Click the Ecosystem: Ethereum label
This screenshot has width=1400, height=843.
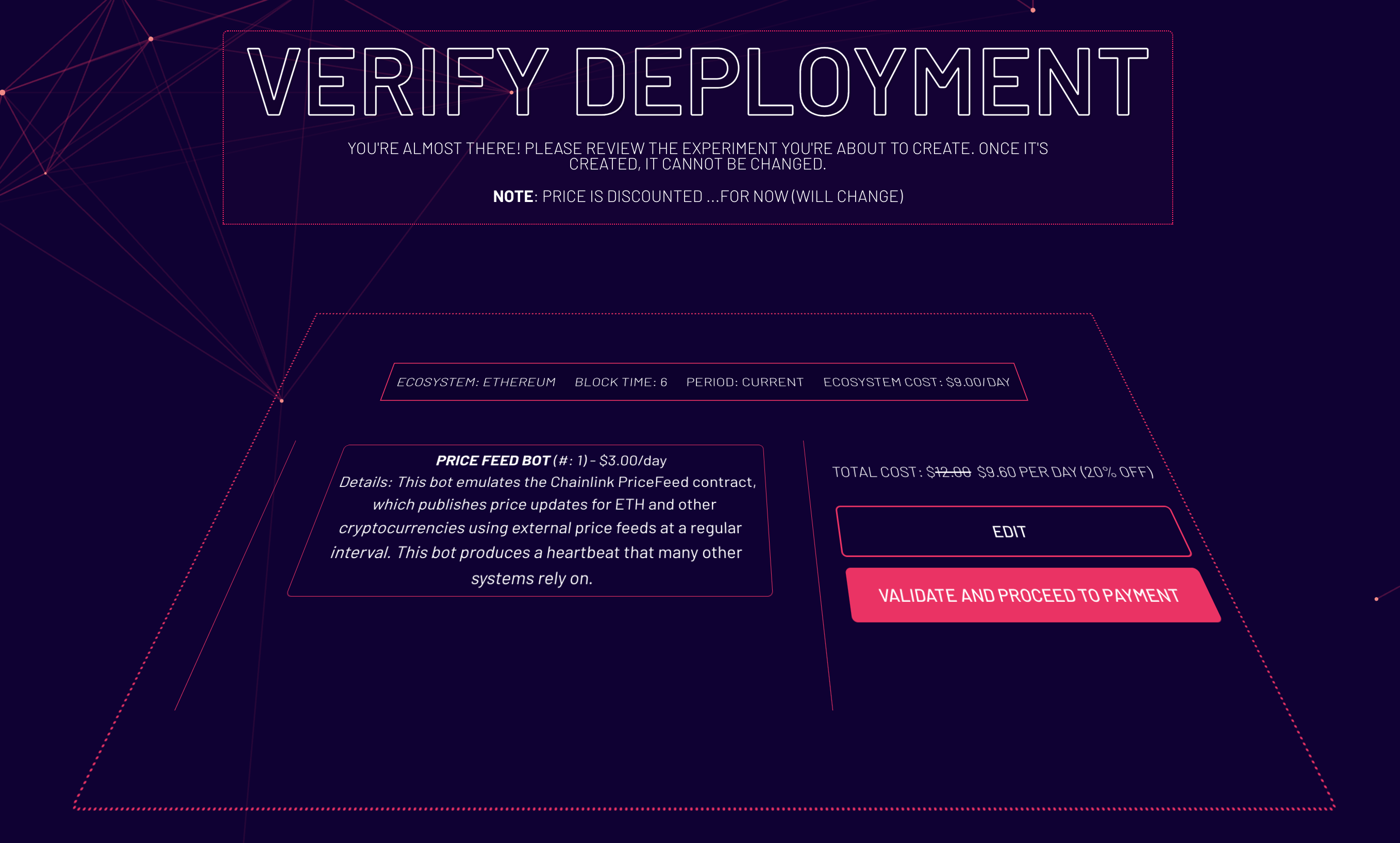coord(476,382)
